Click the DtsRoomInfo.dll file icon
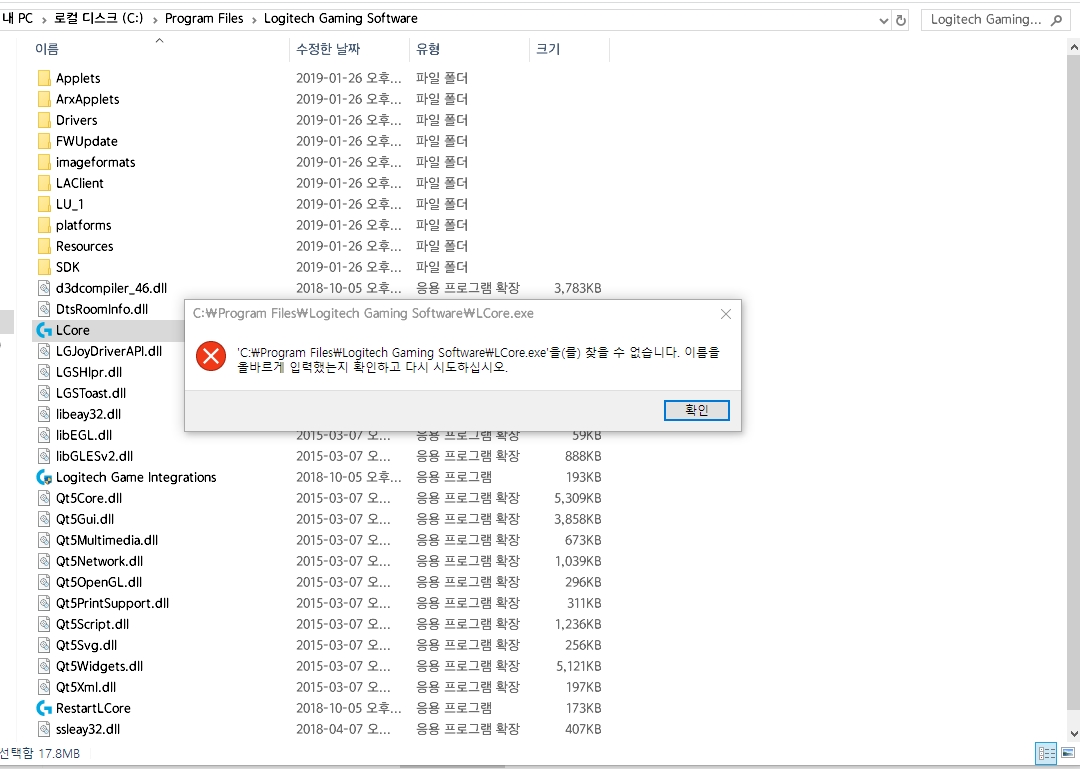The width and height of the screenshot is (1080, 769). click(x=43, y=309)
